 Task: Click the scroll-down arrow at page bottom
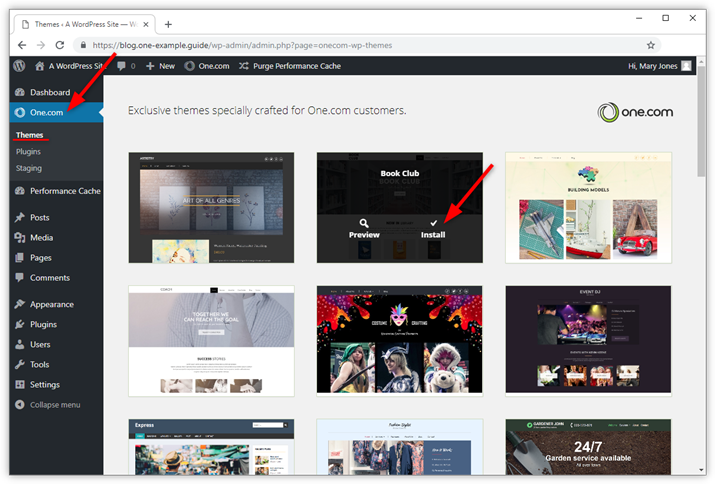pyautogui.click(x=701, y=470)
